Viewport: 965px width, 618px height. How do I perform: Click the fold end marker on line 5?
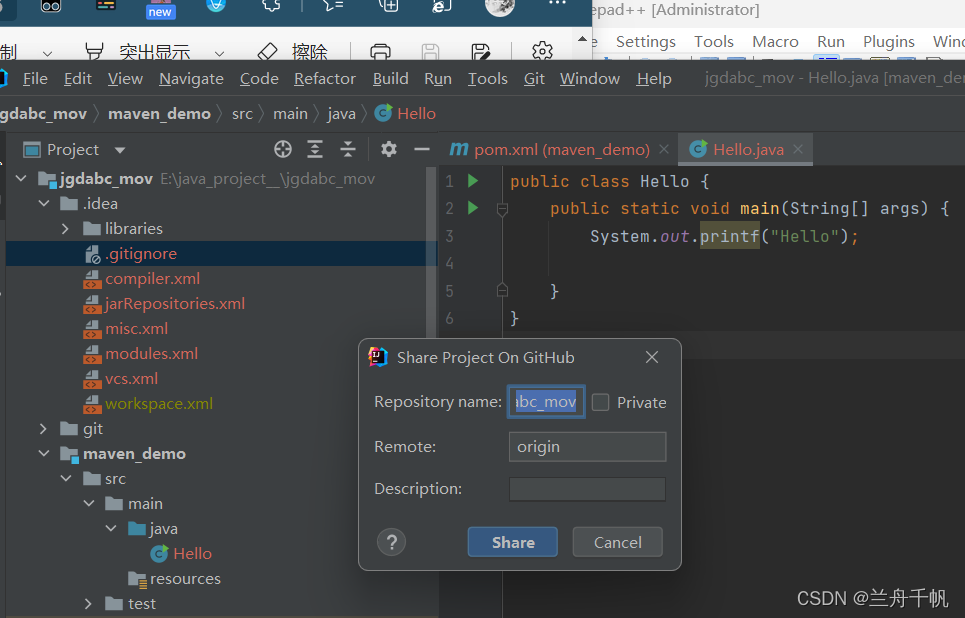pos(502,290)
